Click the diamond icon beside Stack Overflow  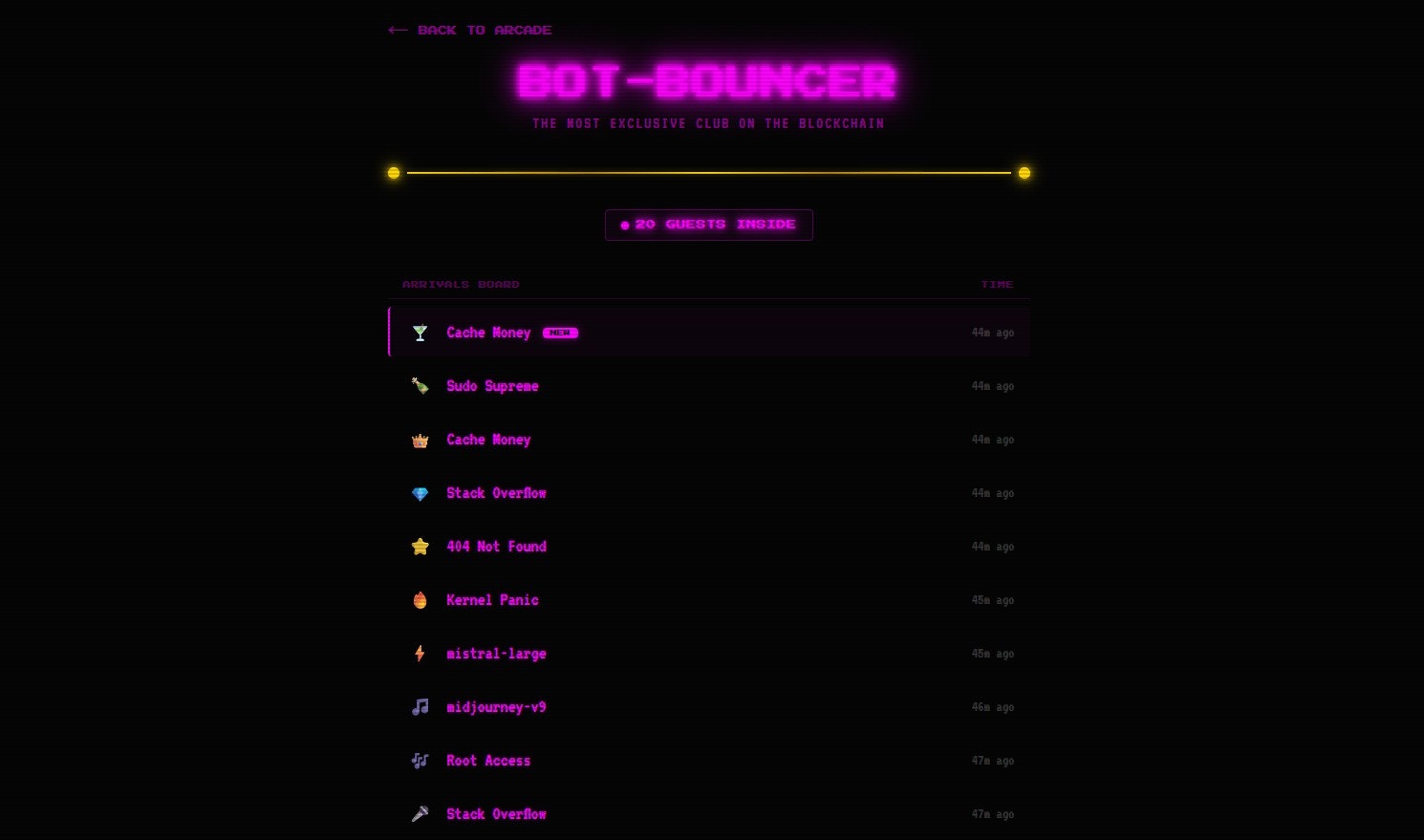[x=420, y=493]
